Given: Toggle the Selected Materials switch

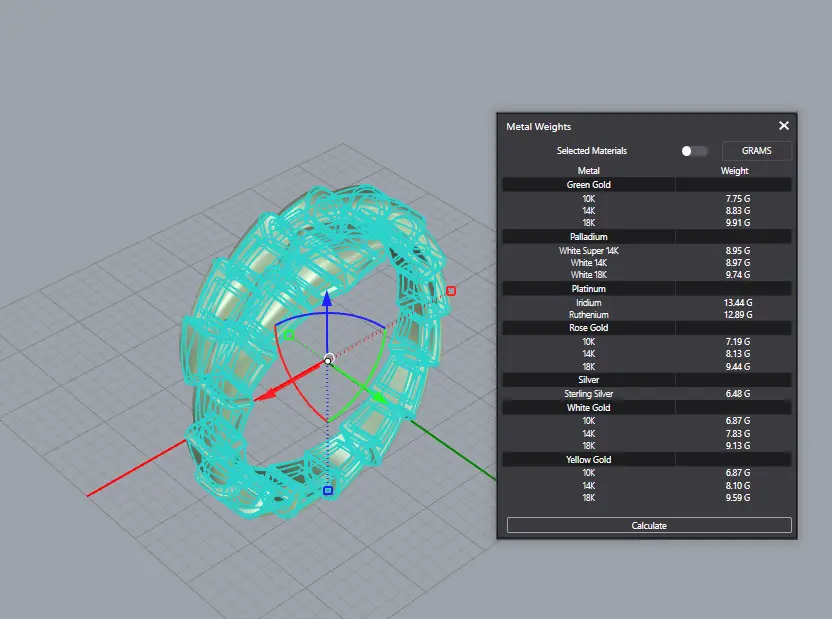Looking at the screenshot, I should (694, 151).
